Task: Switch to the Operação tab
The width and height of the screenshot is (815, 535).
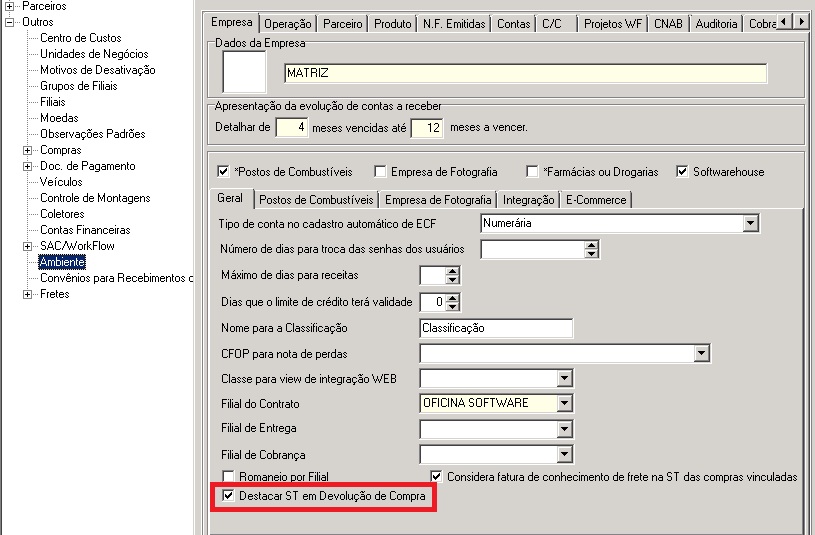Action: (289, 24)
